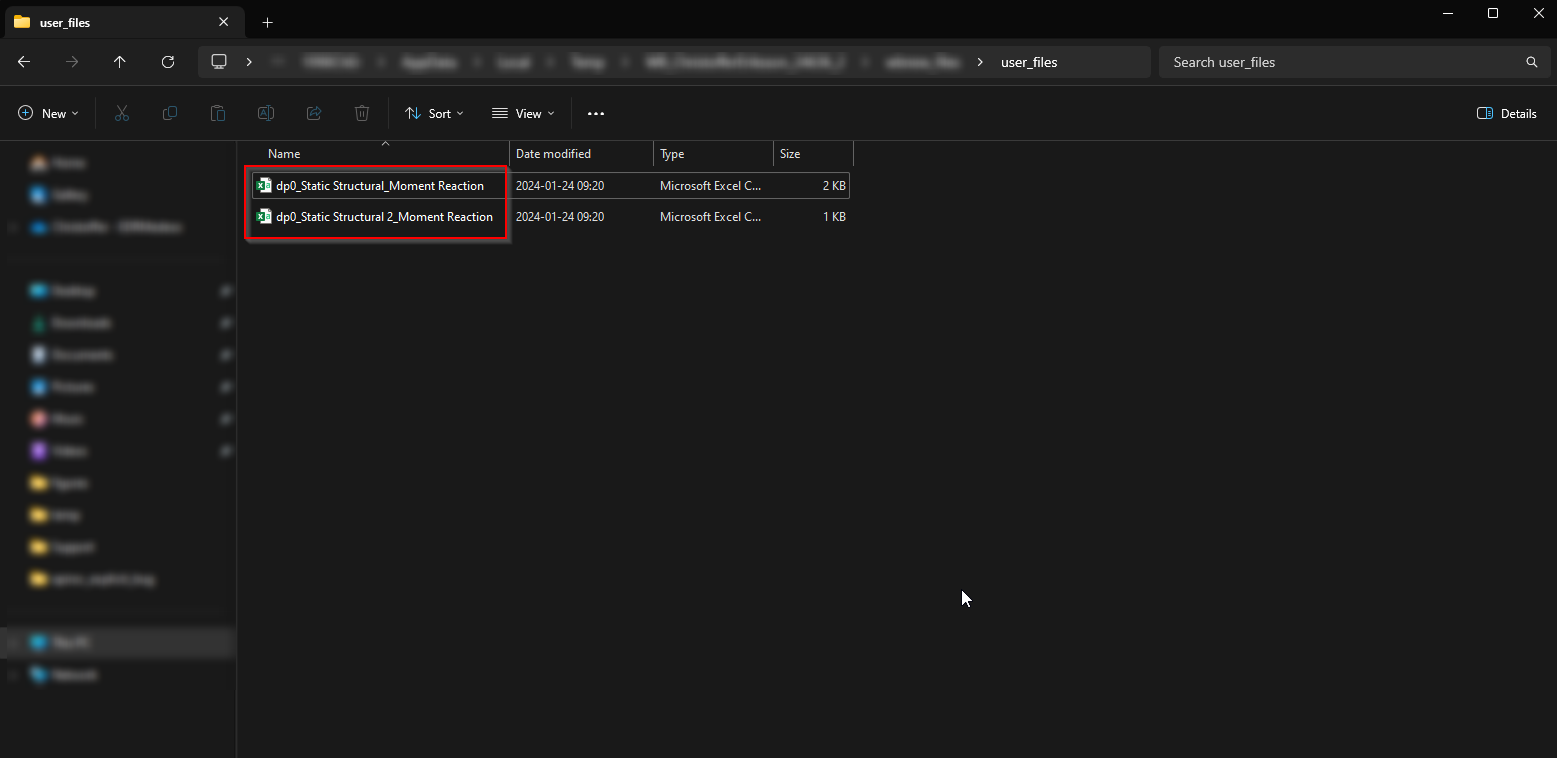This screenshot has width=1557, height=758.
Task: Minimize the File Explorer window
Action: 1448,13
